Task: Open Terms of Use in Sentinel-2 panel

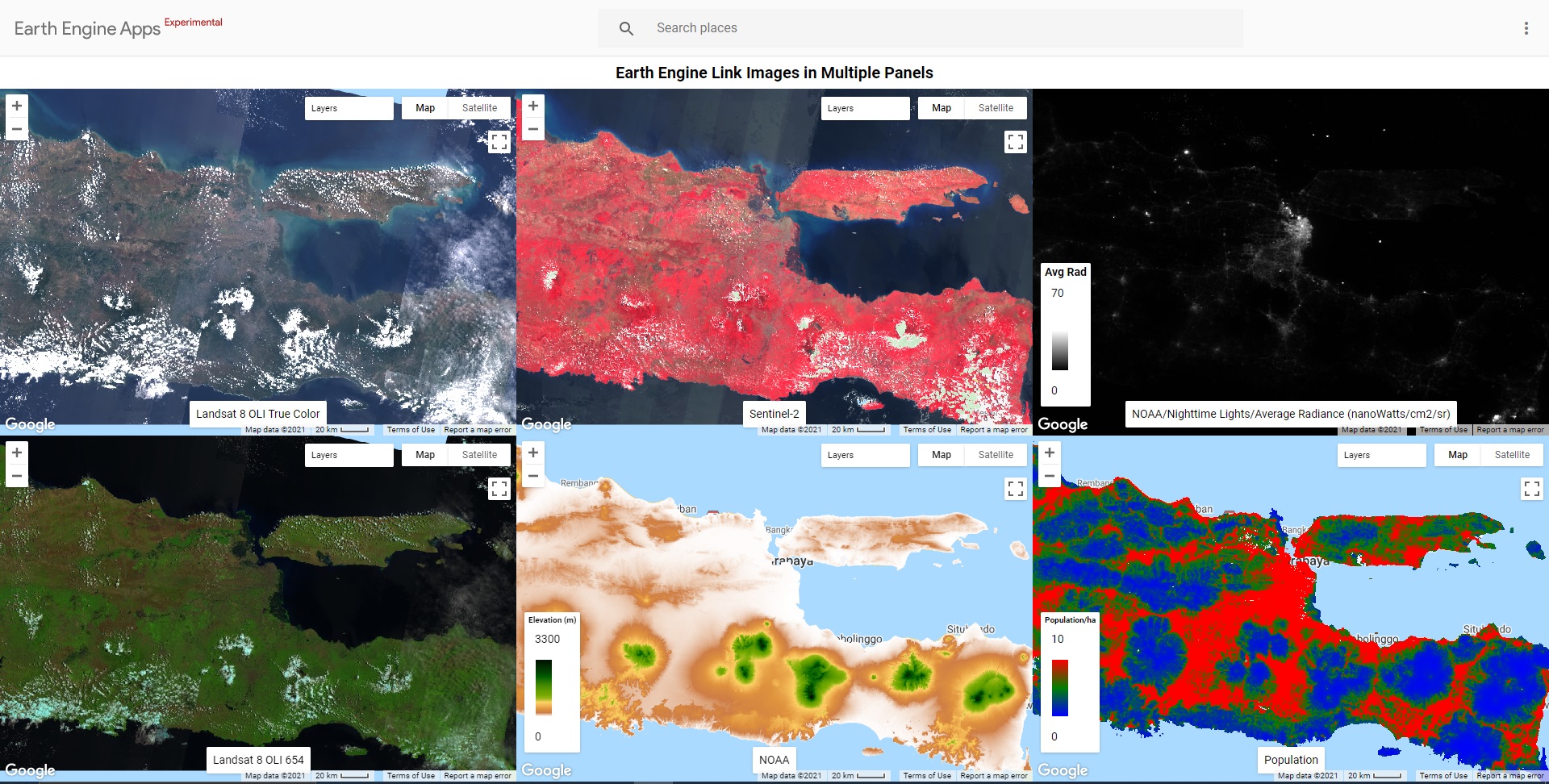Action: point(927,430)
